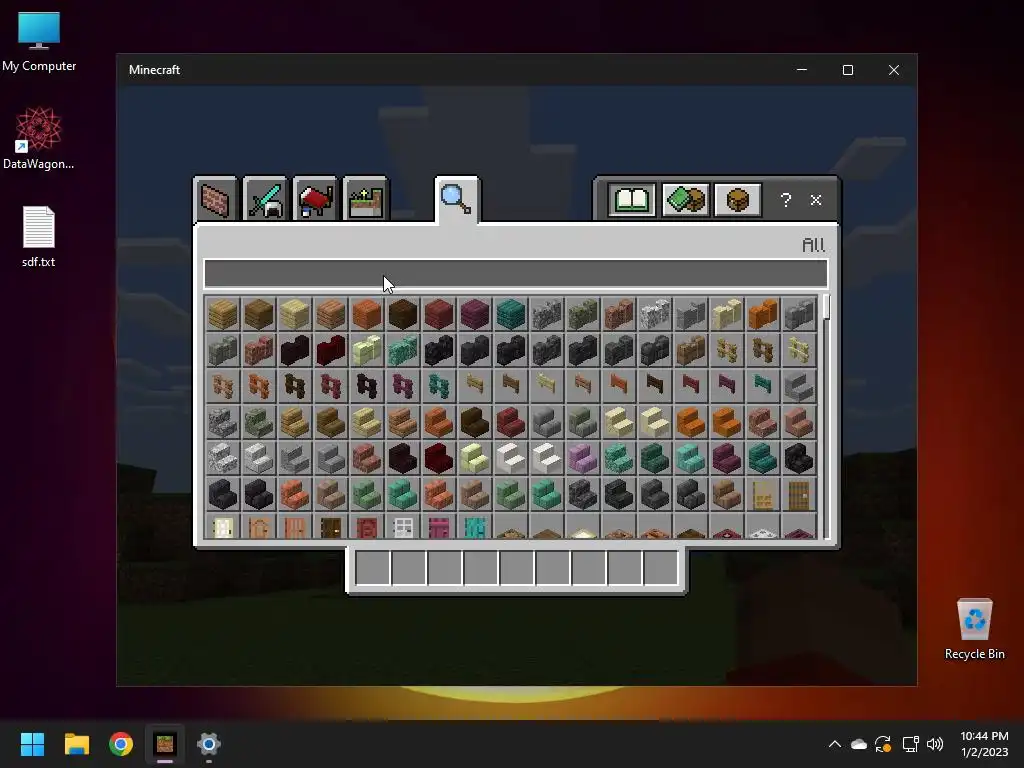Select the Oak Door item
1024x768 pixels.
click(762, 494)
